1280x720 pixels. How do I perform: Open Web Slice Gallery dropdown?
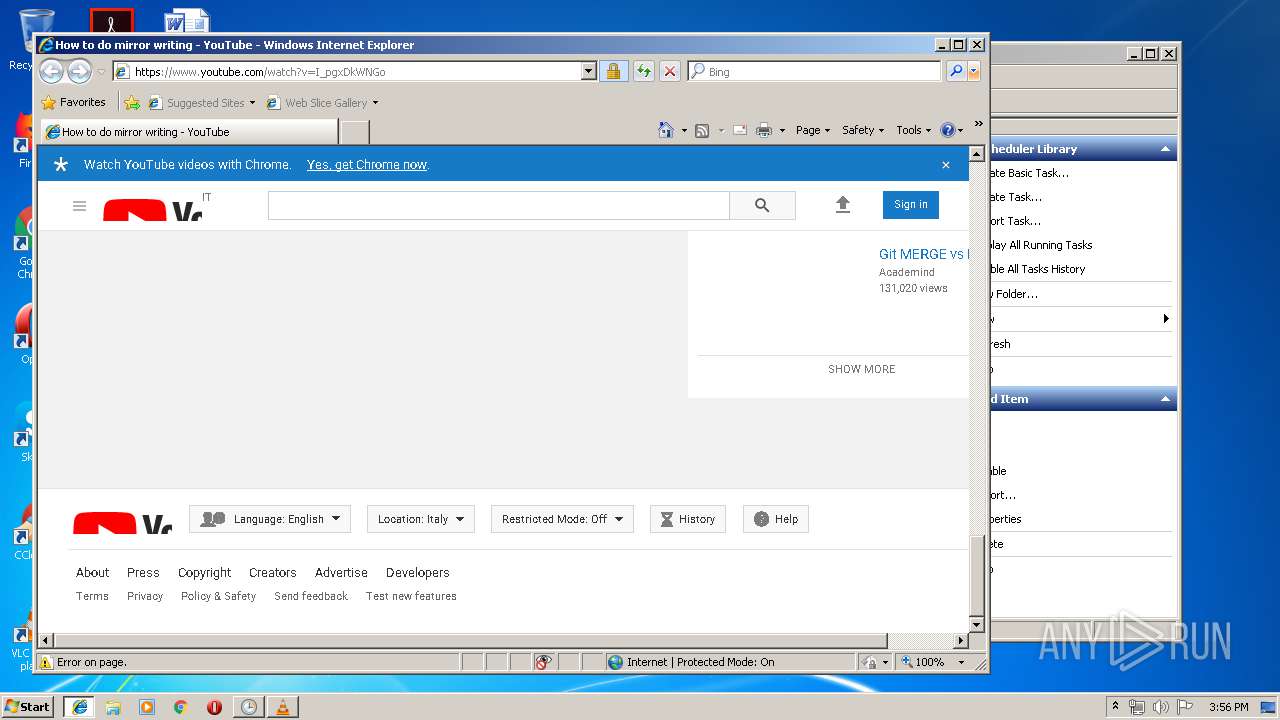point(322,102)
